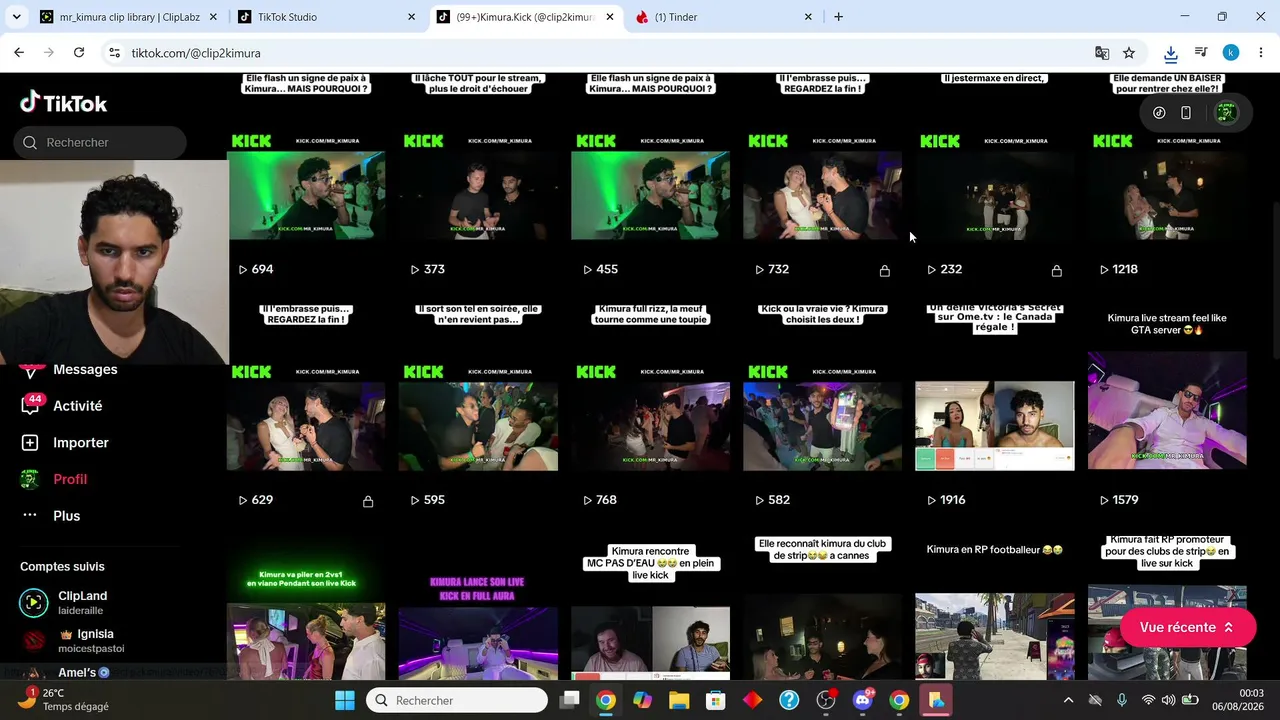
Task: Open Messages in the sidebar
Action: tap(85, 369)
